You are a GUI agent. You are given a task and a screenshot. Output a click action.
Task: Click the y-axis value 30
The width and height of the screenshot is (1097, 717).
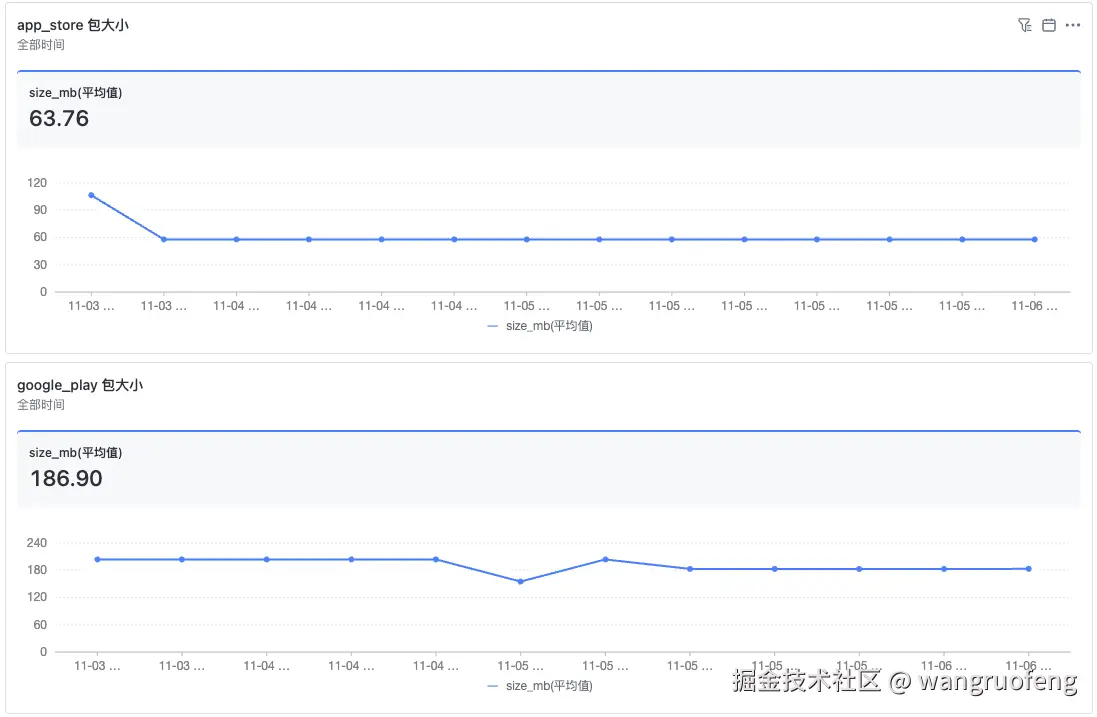40,265
